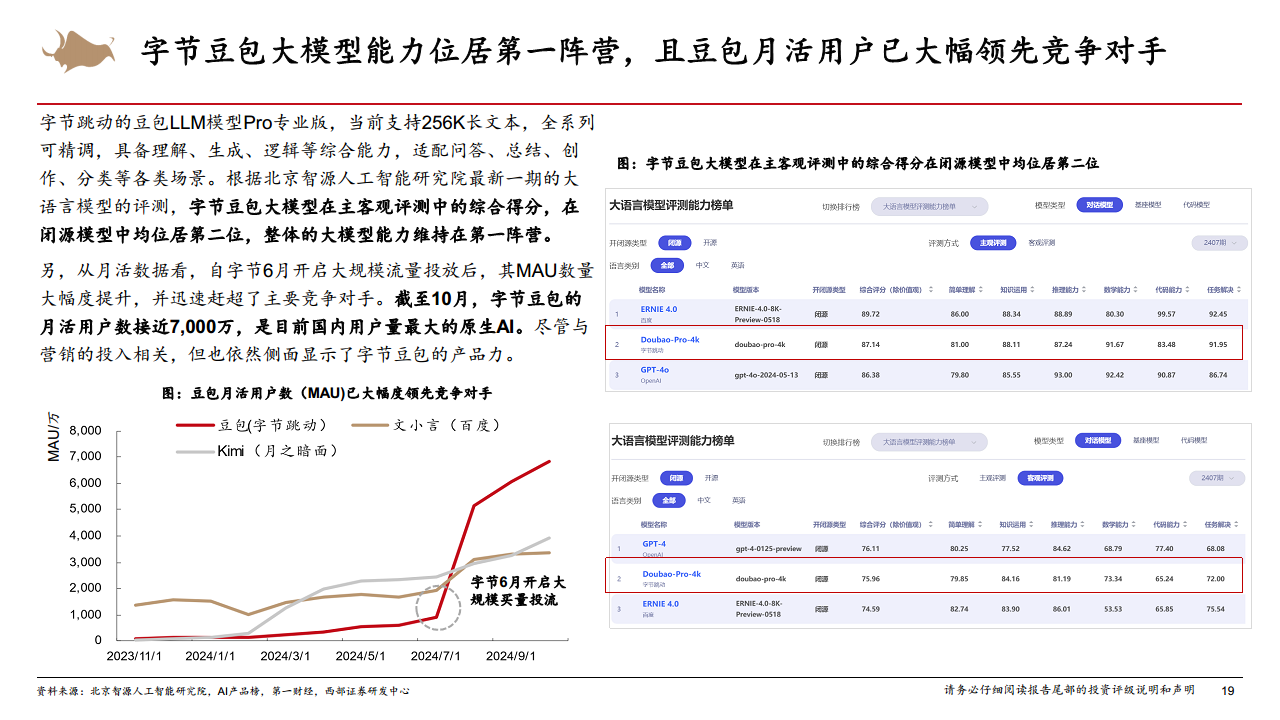Click red 豆包(字节跳动) legend line
The image size is (1280, 720).
pos(195,425)
